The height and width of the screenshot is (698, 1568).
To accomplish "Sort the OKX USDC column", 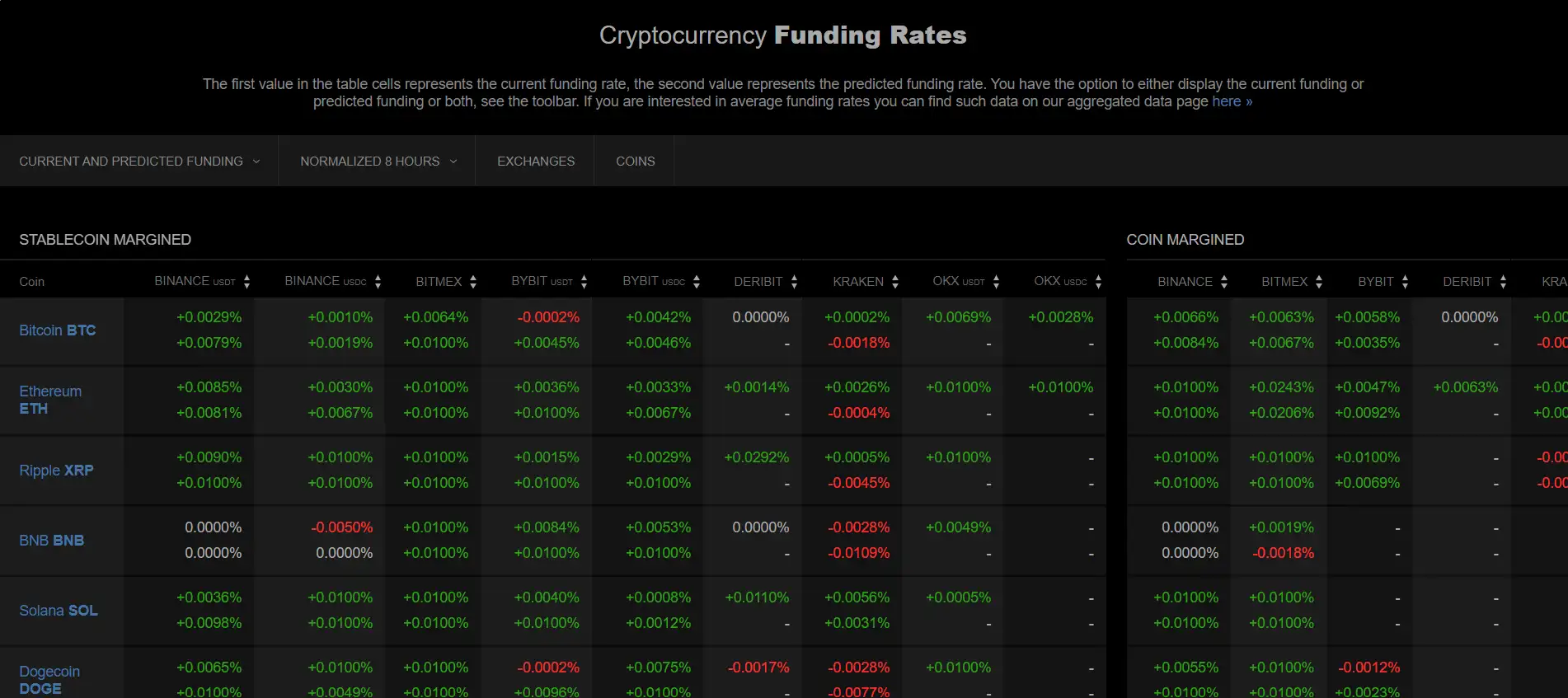I will pyautogui.click(x=1098, y=282).
